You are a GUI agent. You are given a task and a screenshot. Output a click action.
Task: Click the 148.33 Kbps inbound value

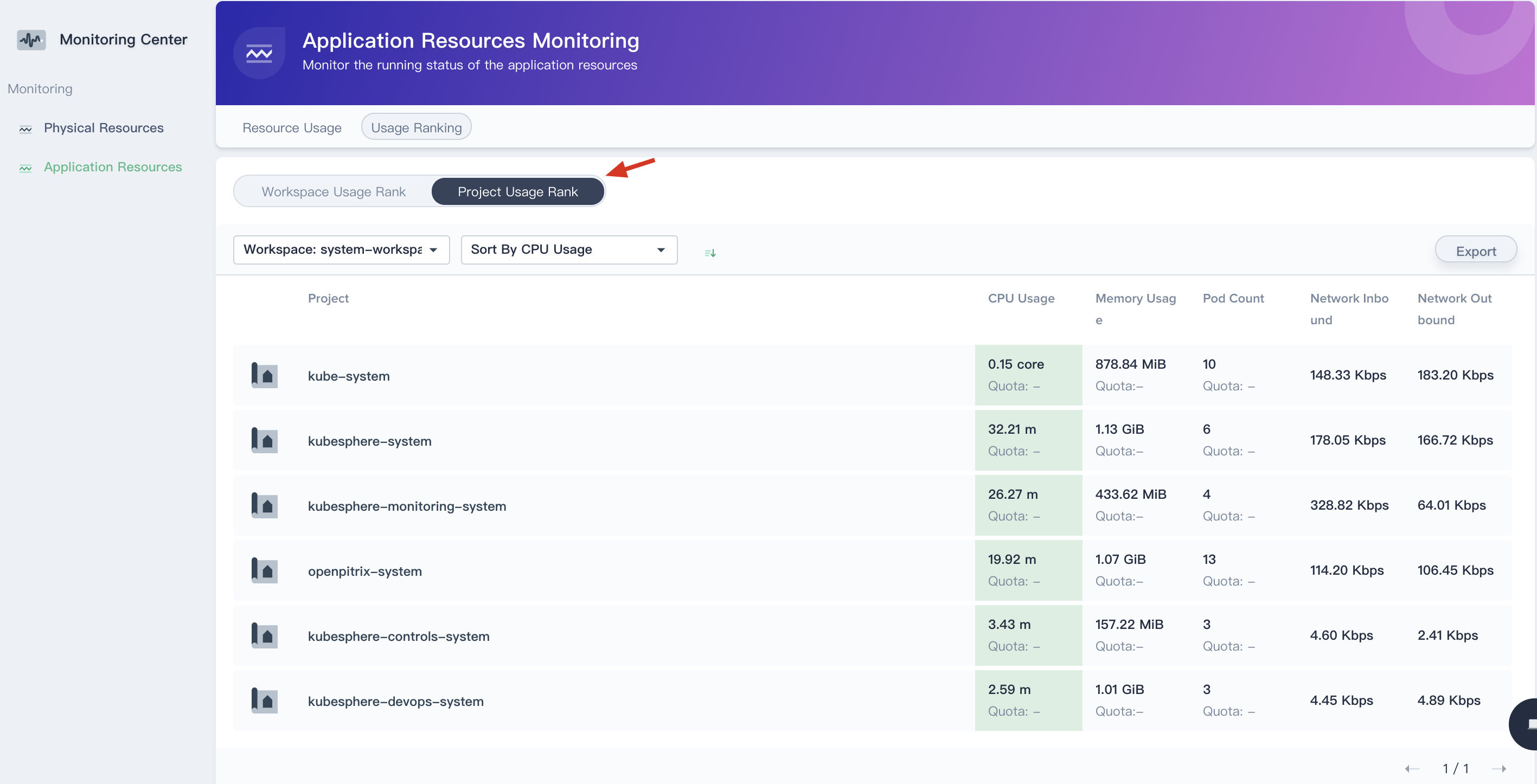1348,375
